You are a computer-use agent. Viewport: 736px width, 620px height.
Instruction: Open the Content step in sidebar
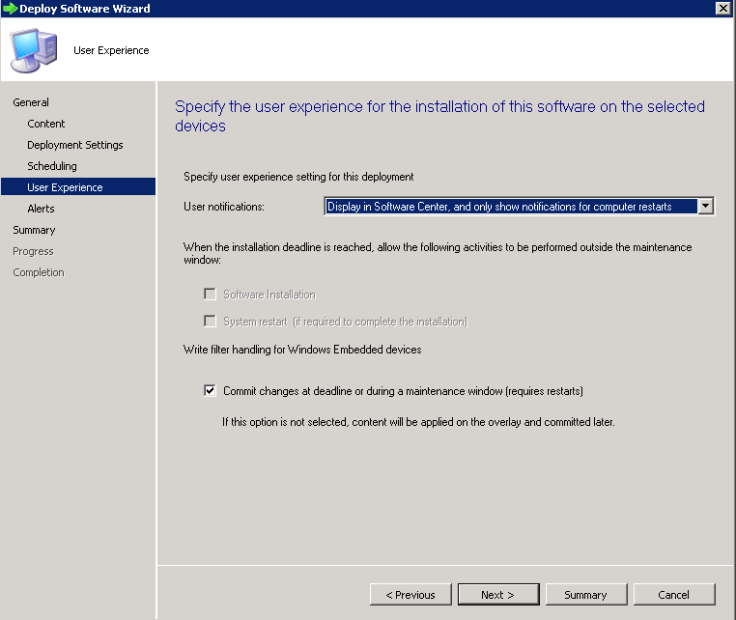[46, 124]
